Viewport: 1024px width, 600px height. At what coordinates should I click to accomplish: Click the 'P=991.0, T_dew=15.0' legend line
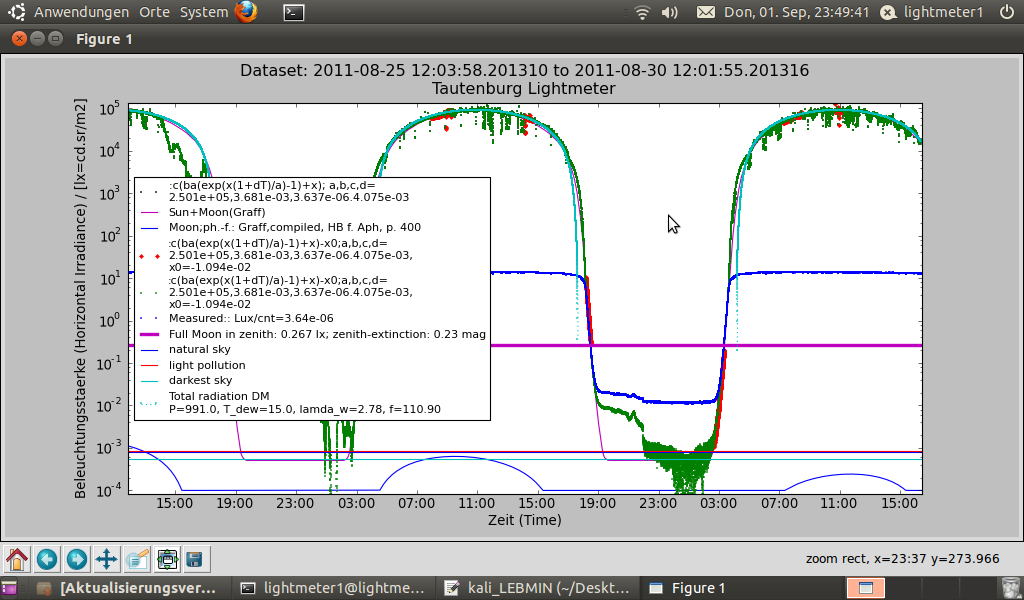pos(304,409)
